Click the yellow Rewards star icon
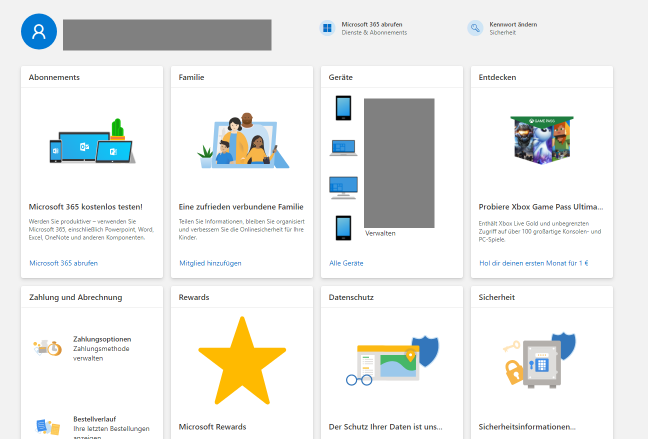 242,360
